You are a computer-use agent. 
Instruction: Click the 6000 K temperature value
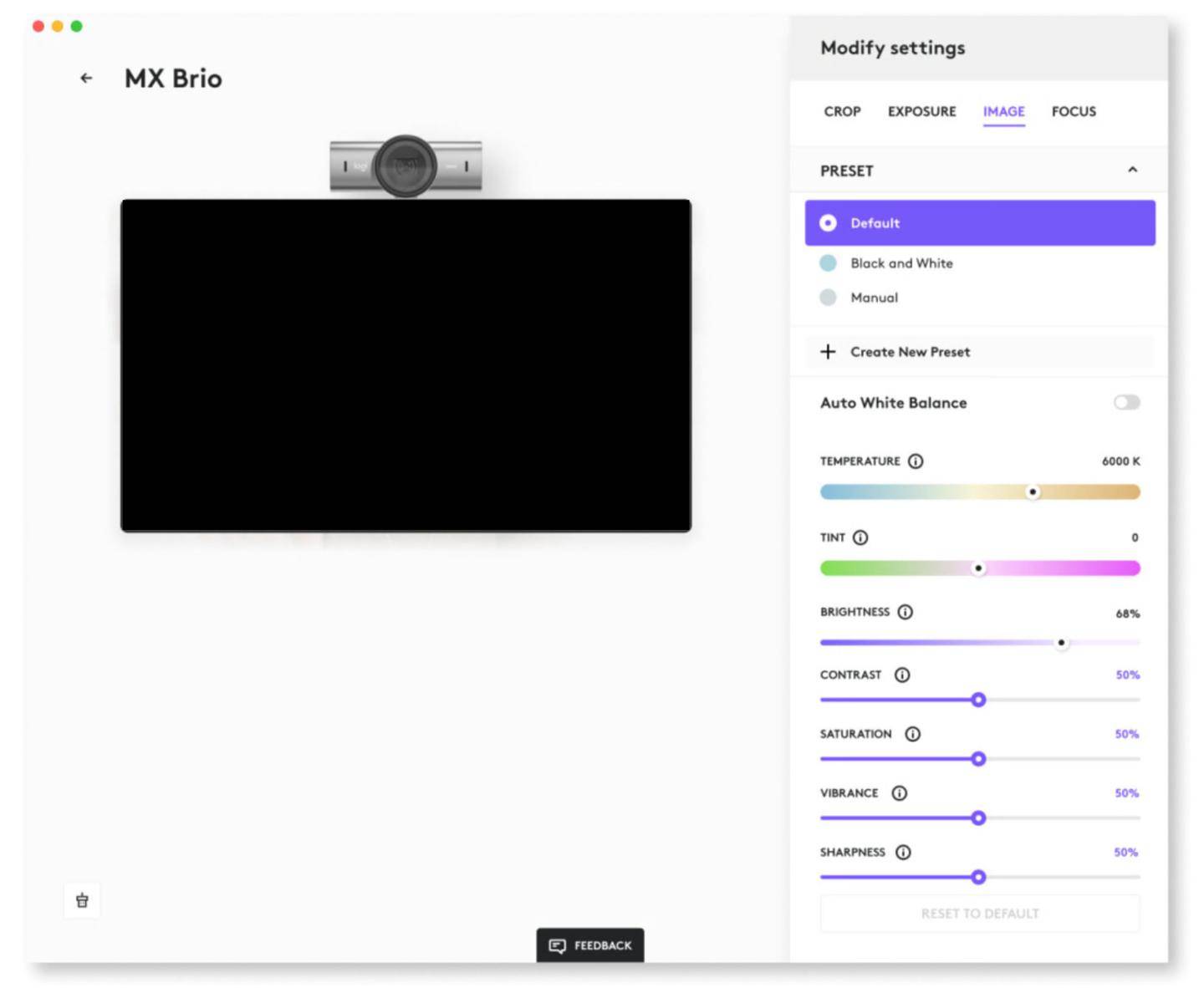[x=1120, y=461]
